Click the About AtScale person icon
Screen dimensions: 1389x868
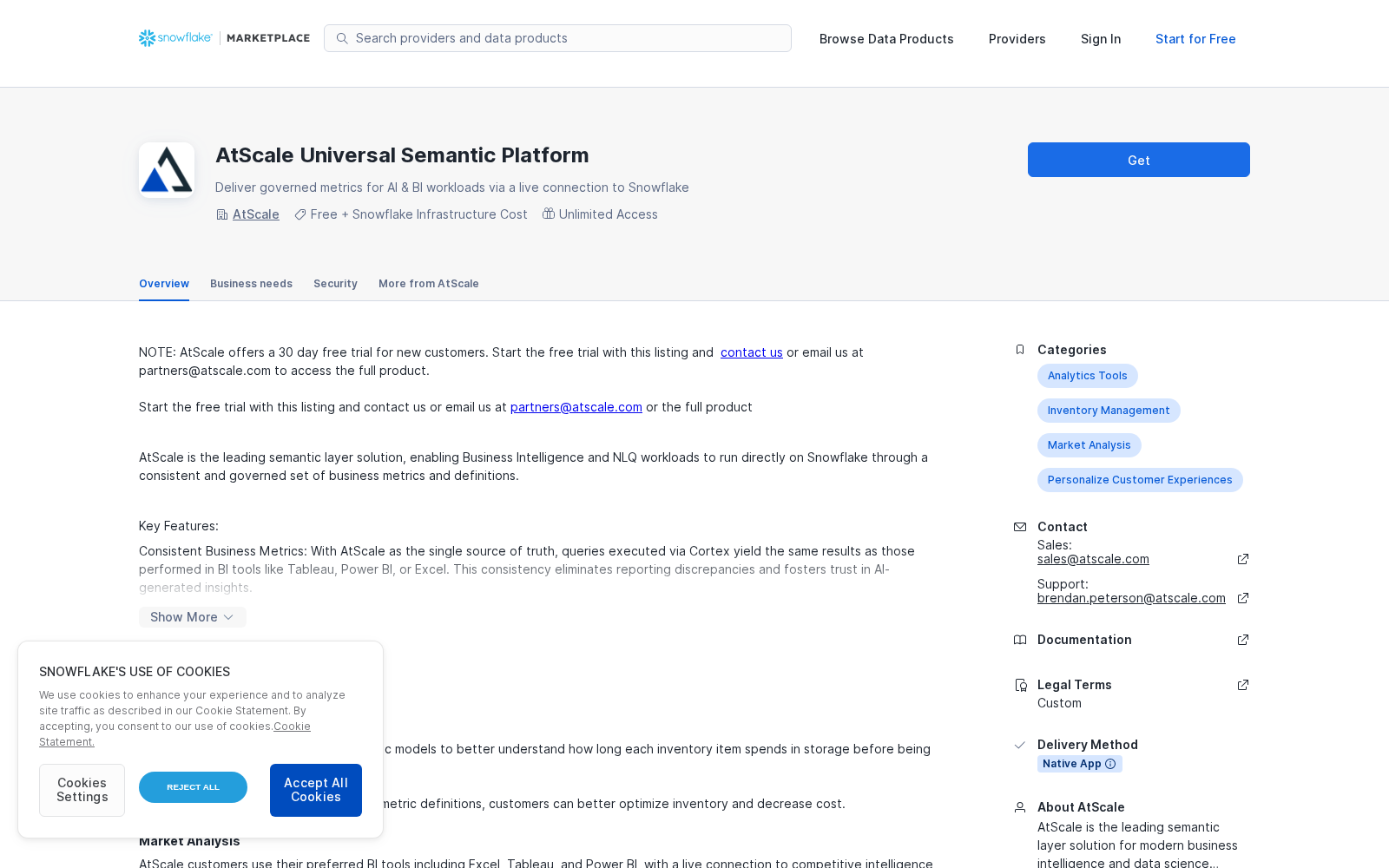pos(1020,807)
